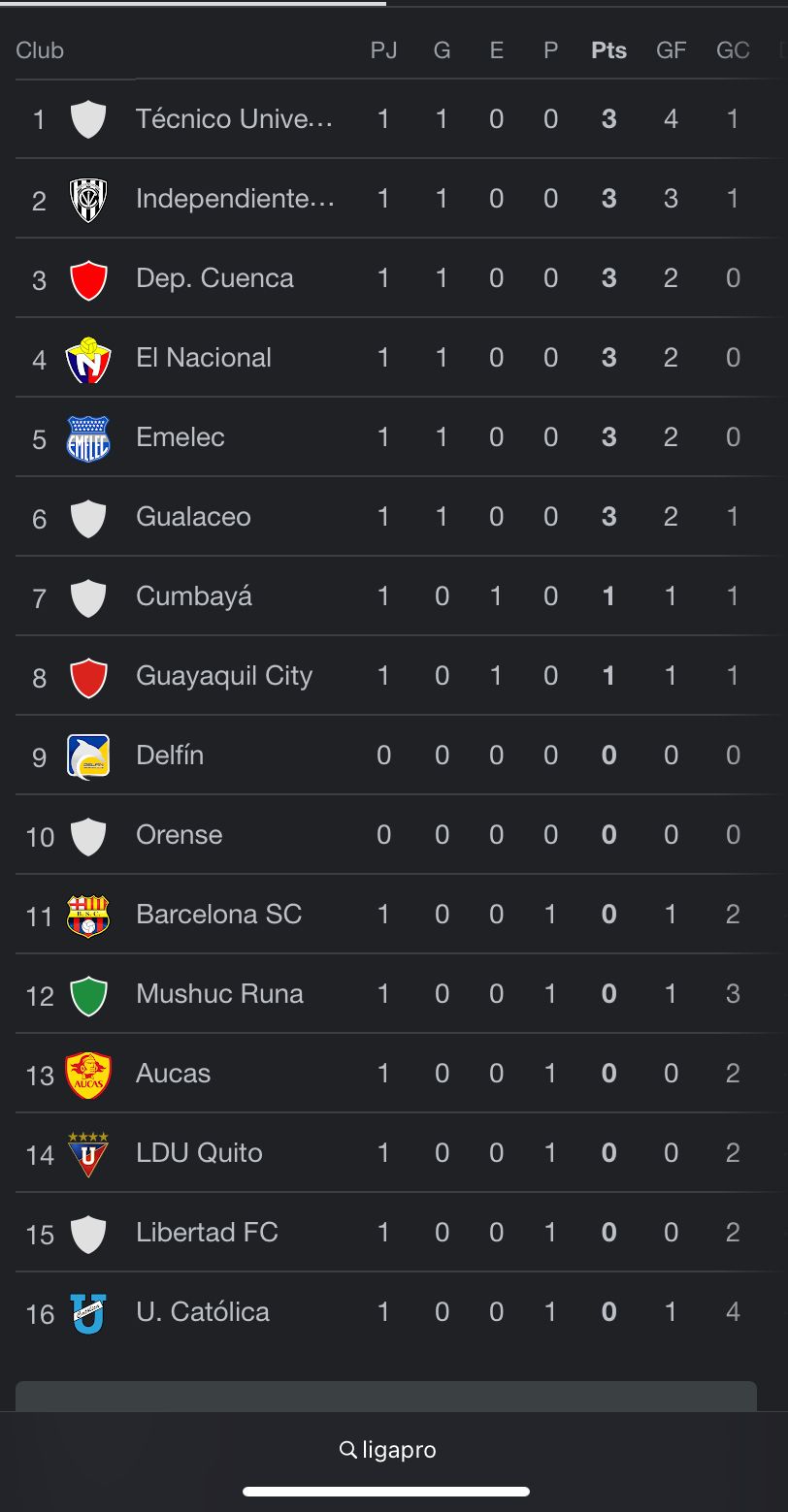
Task: Click the Independiente club crest icon
Action: (x=88, y=200)
